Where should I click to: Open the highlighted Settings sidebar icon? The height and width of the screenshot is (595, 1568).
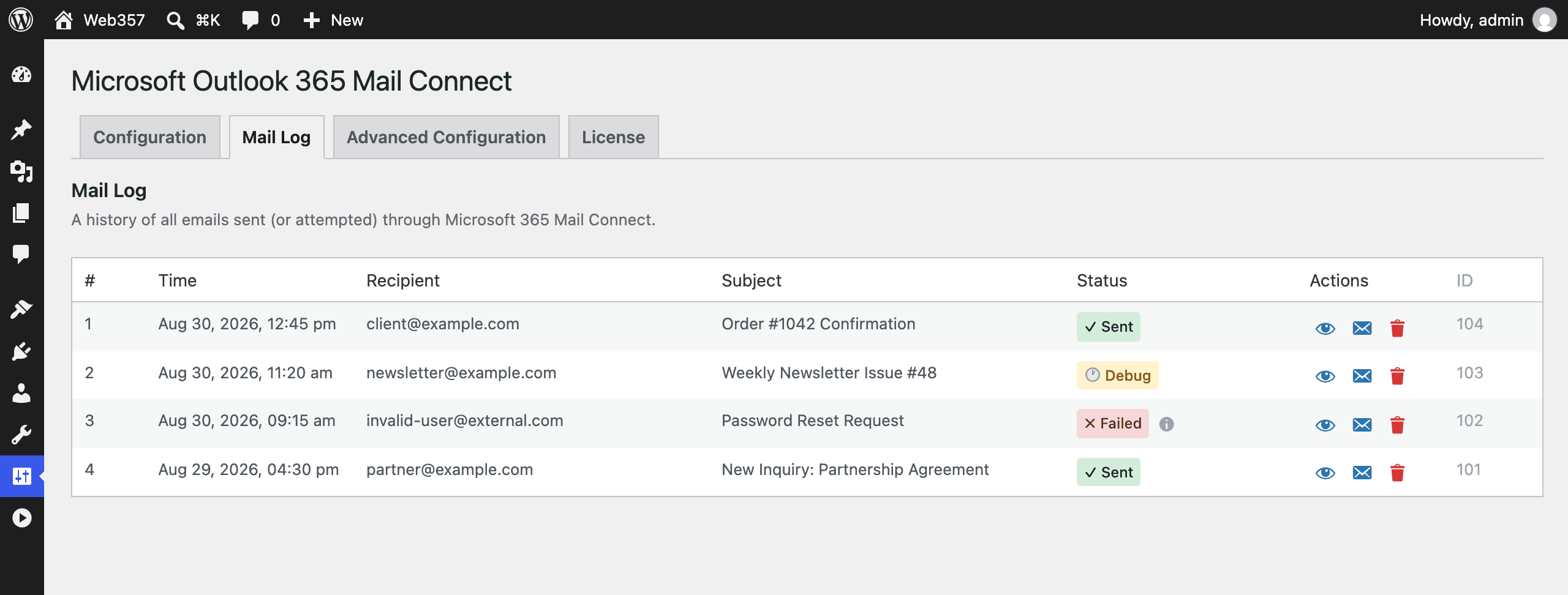[x=21, y=476]
